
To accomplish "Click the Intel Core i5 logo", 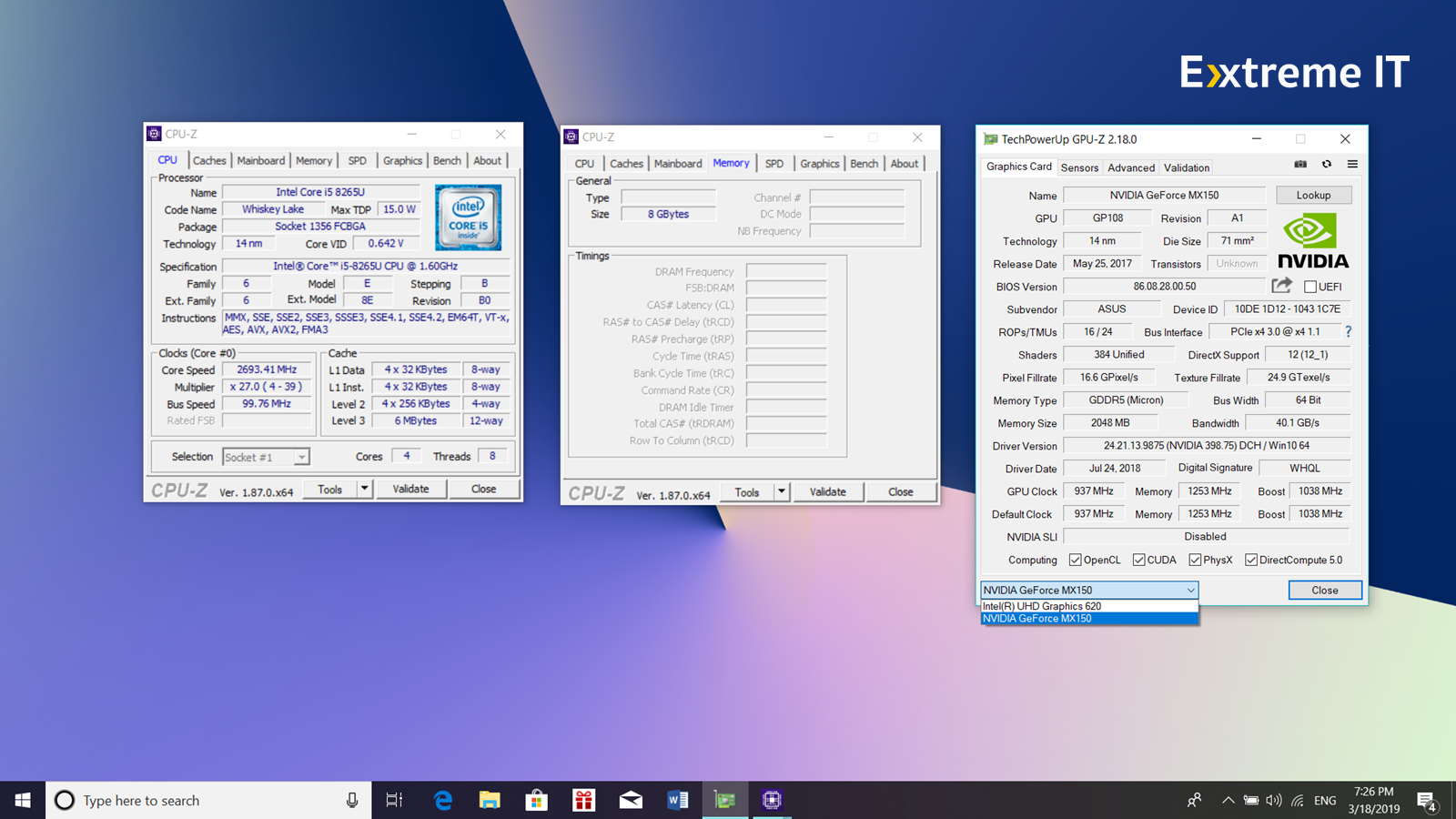I will click(468, 217).
